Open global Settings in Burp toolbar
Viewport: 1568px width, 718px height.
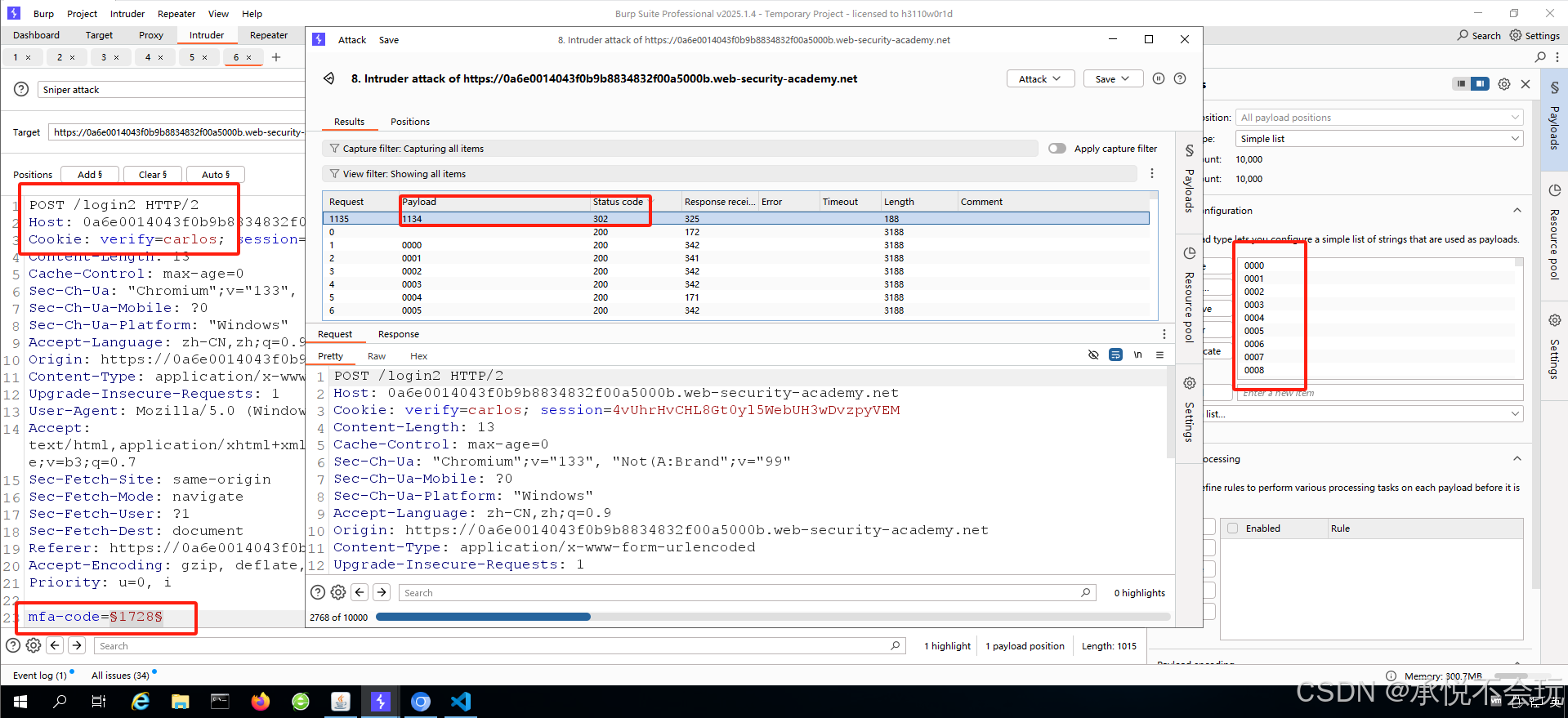click(x=1534, y=35)
